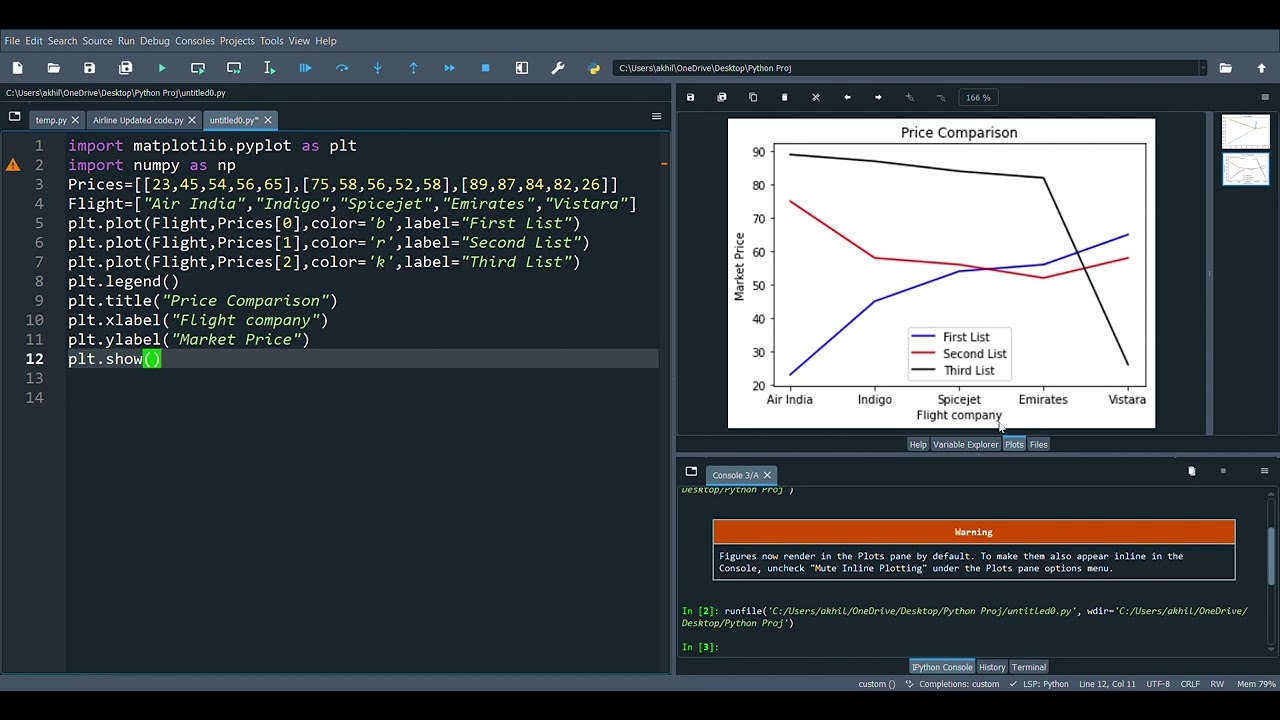
Task: Switch to Files pane tab
Action: [x=1039, y=445]
